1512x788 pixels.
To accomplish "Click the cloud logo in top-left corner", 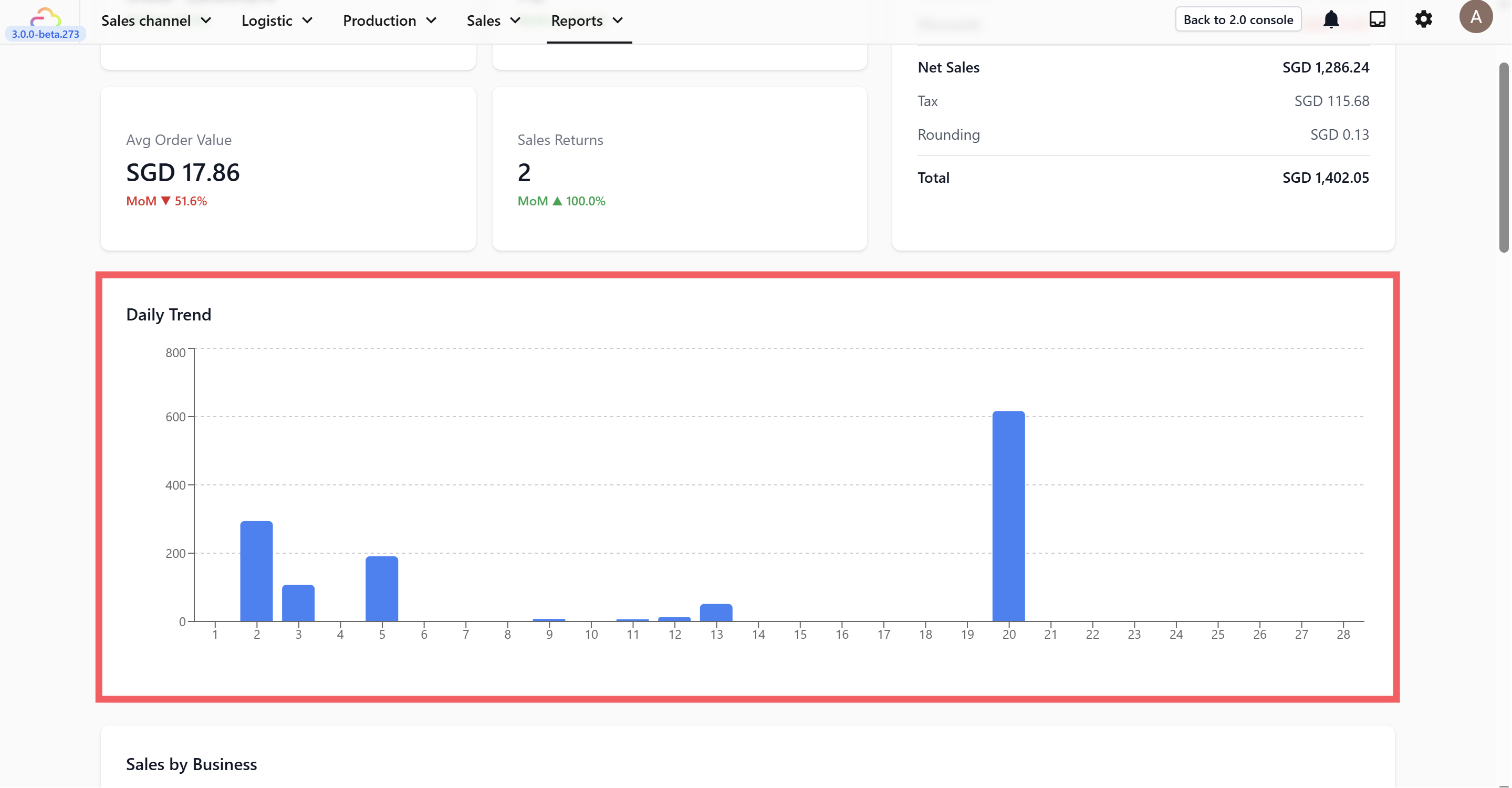I will point(45,15).
